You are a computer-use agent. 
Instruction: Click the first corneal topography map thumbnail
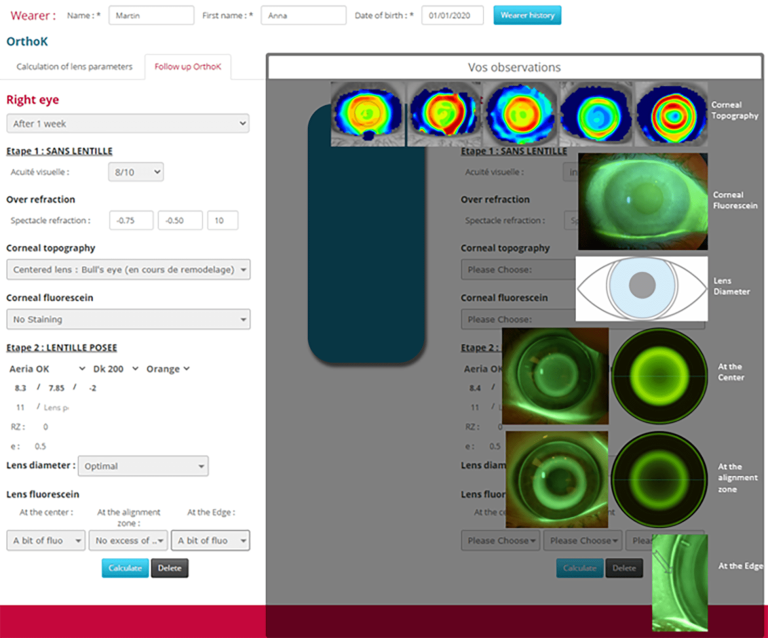click(x=369, y=114)
